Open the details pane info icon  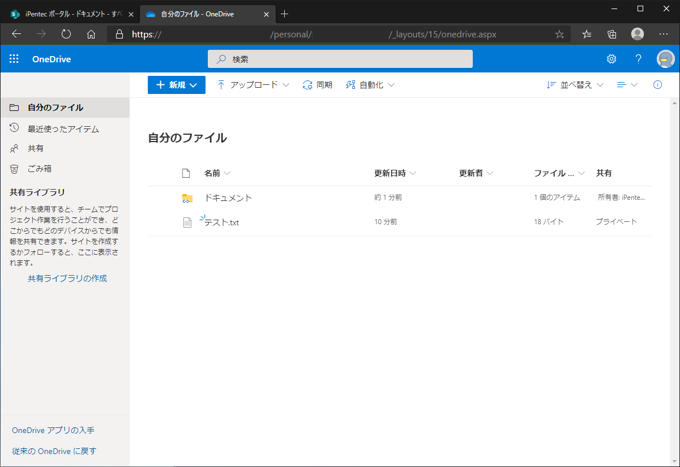click(657, 85)
